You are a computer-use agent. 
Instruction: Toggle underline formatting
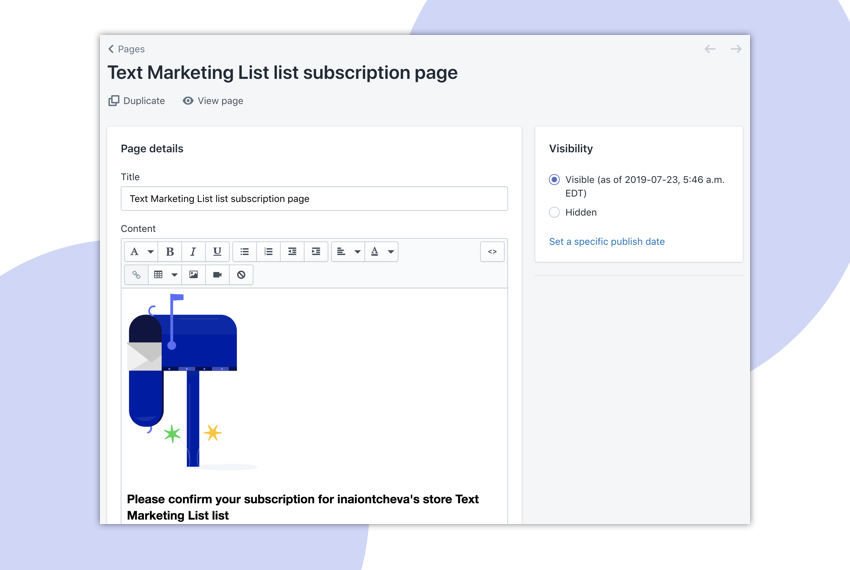point(217,252)
